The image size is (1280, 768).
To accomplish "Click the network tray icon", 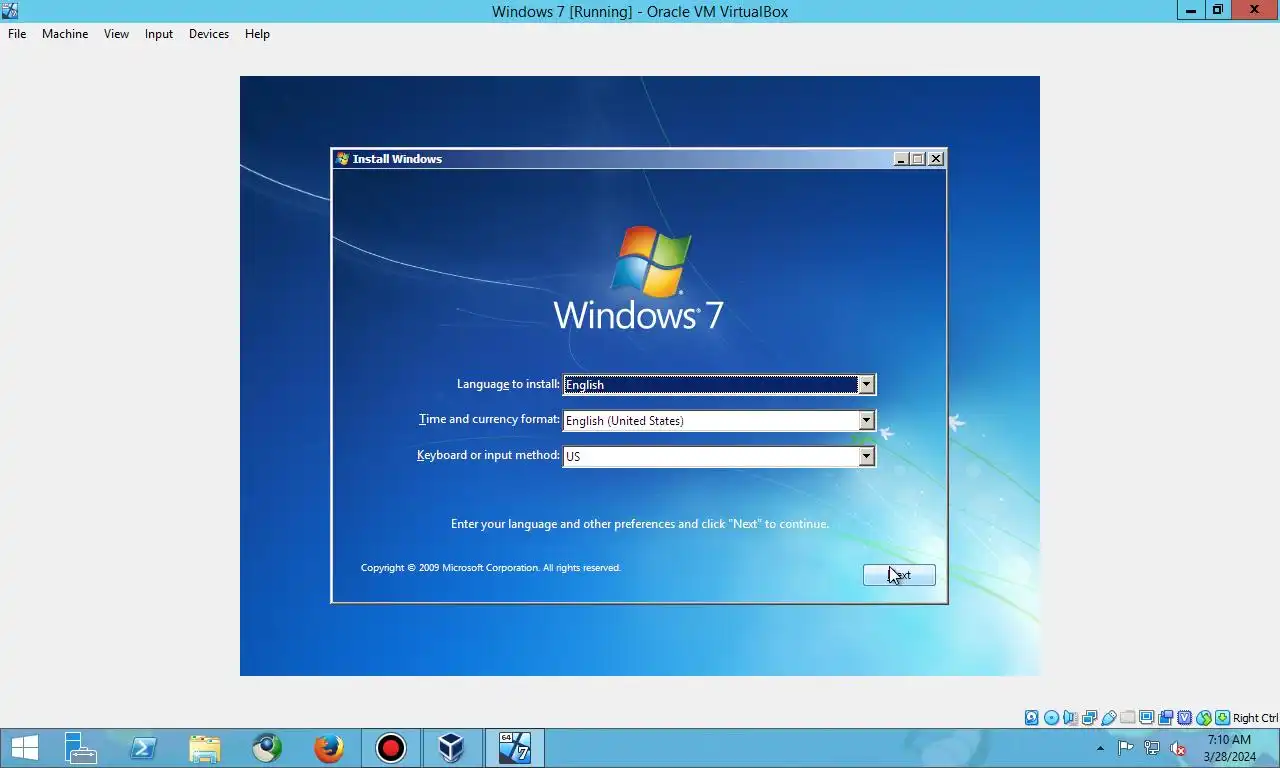I will pyautogui.click(x=1152, y=748).
